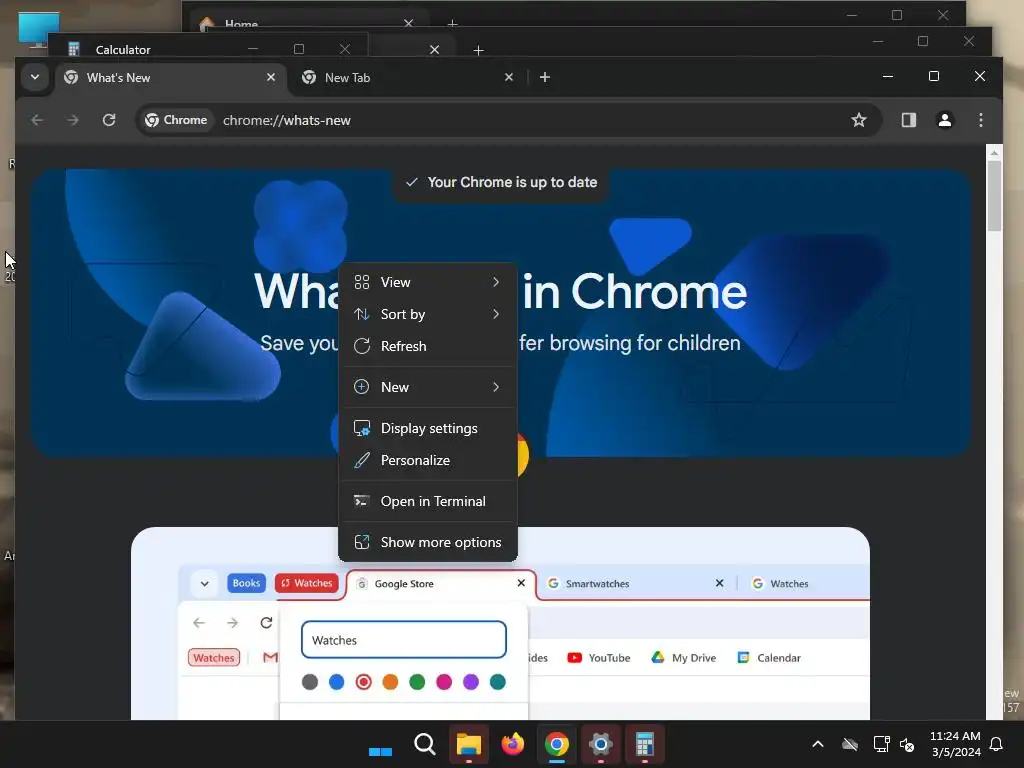Open the notifications bell
Screen dimensions: 1024x768
point(997,744)
